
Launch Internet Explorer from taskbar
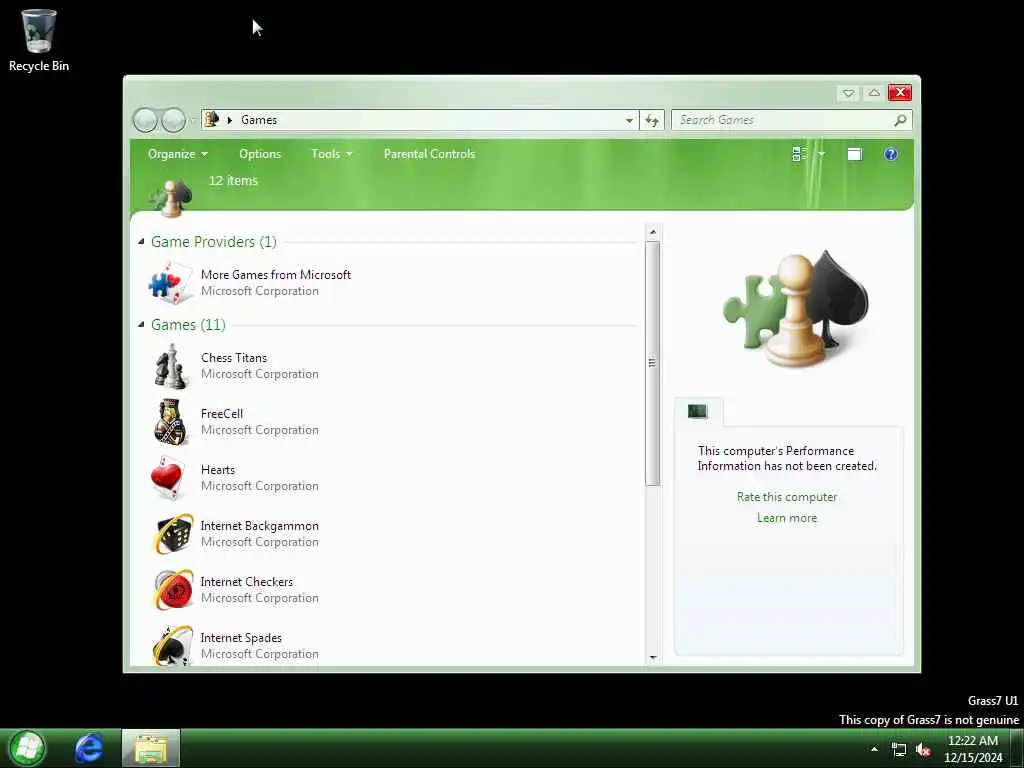click(88, 748)
